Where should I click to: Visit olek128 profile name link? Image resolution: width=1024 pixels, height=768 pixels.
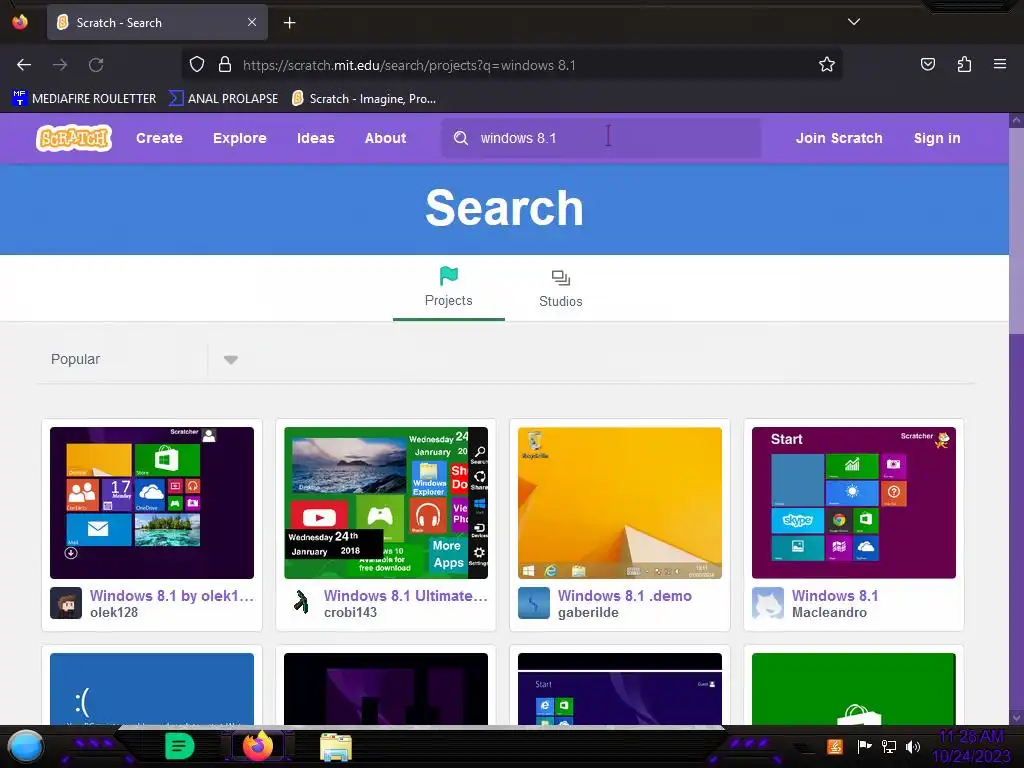click(x=114, y=613)
